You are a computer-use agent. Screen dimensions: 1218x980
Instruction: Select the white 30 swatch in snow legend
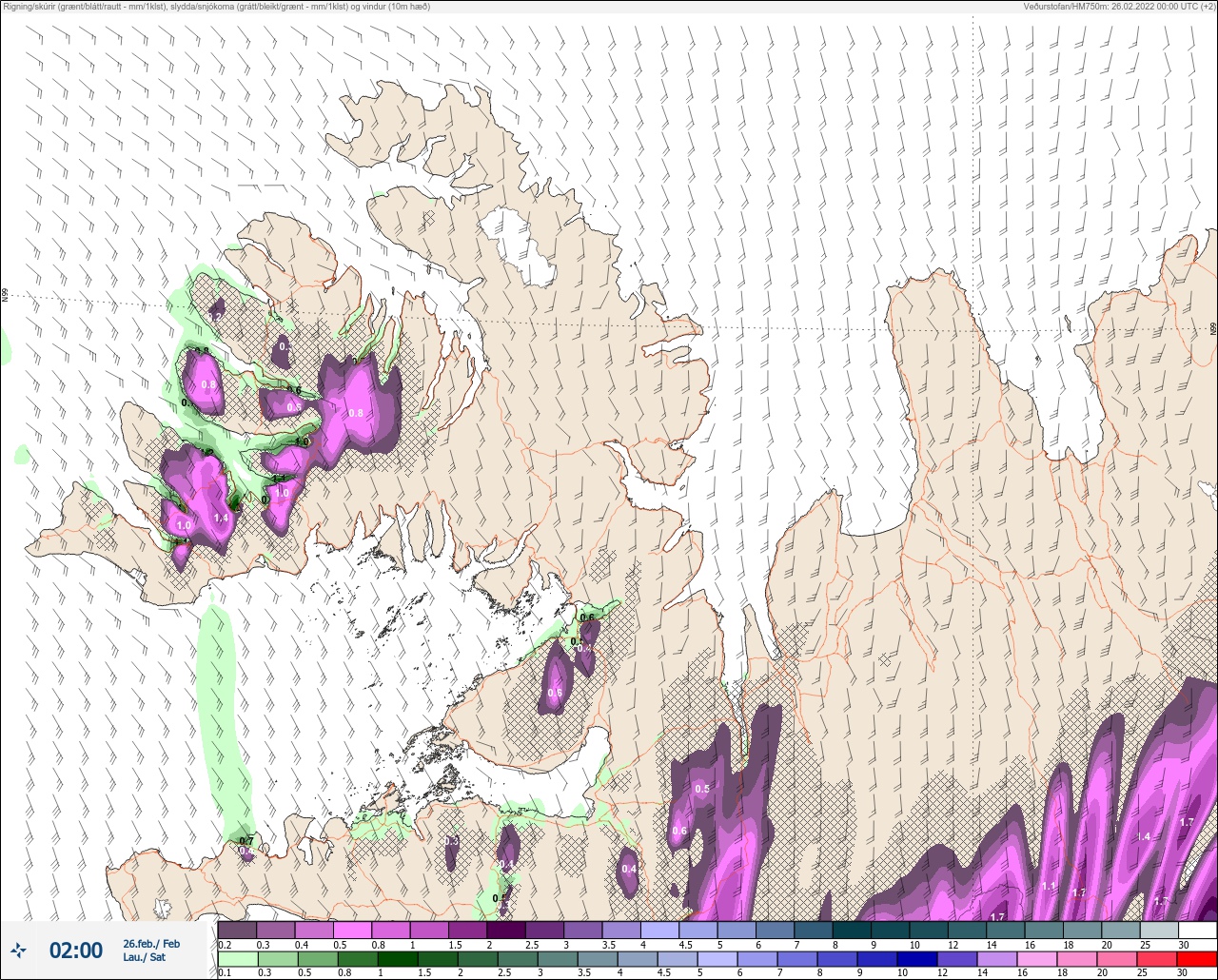tap(1196, 930)
